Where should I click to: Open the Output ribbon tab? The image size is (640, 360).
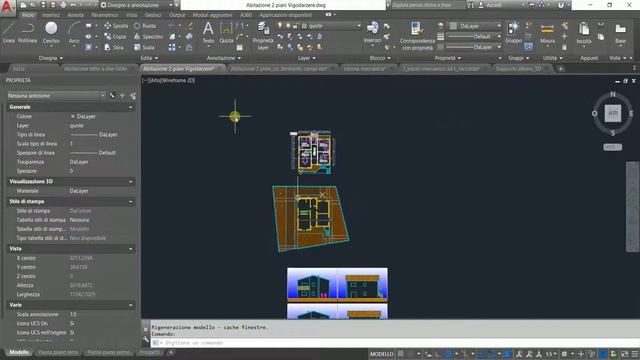177,15
